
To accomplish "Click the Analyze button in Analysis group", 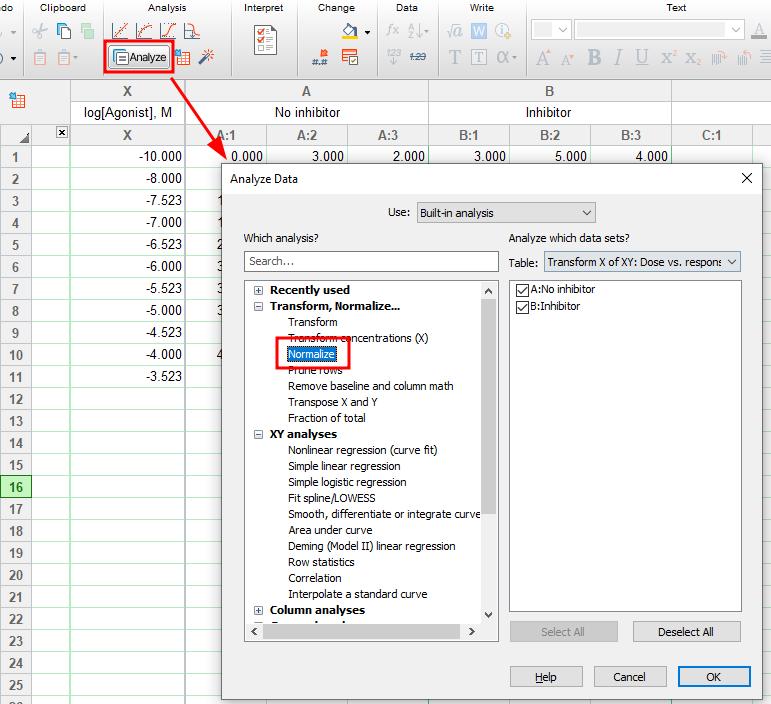I will [140, 58].
